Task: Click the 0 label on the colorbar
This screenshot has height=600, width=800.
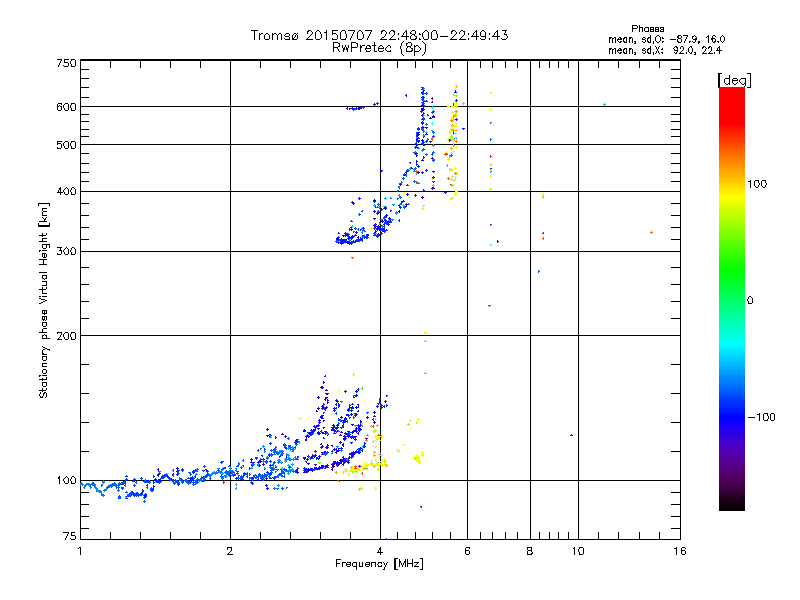Action: (x=750, y=301)
